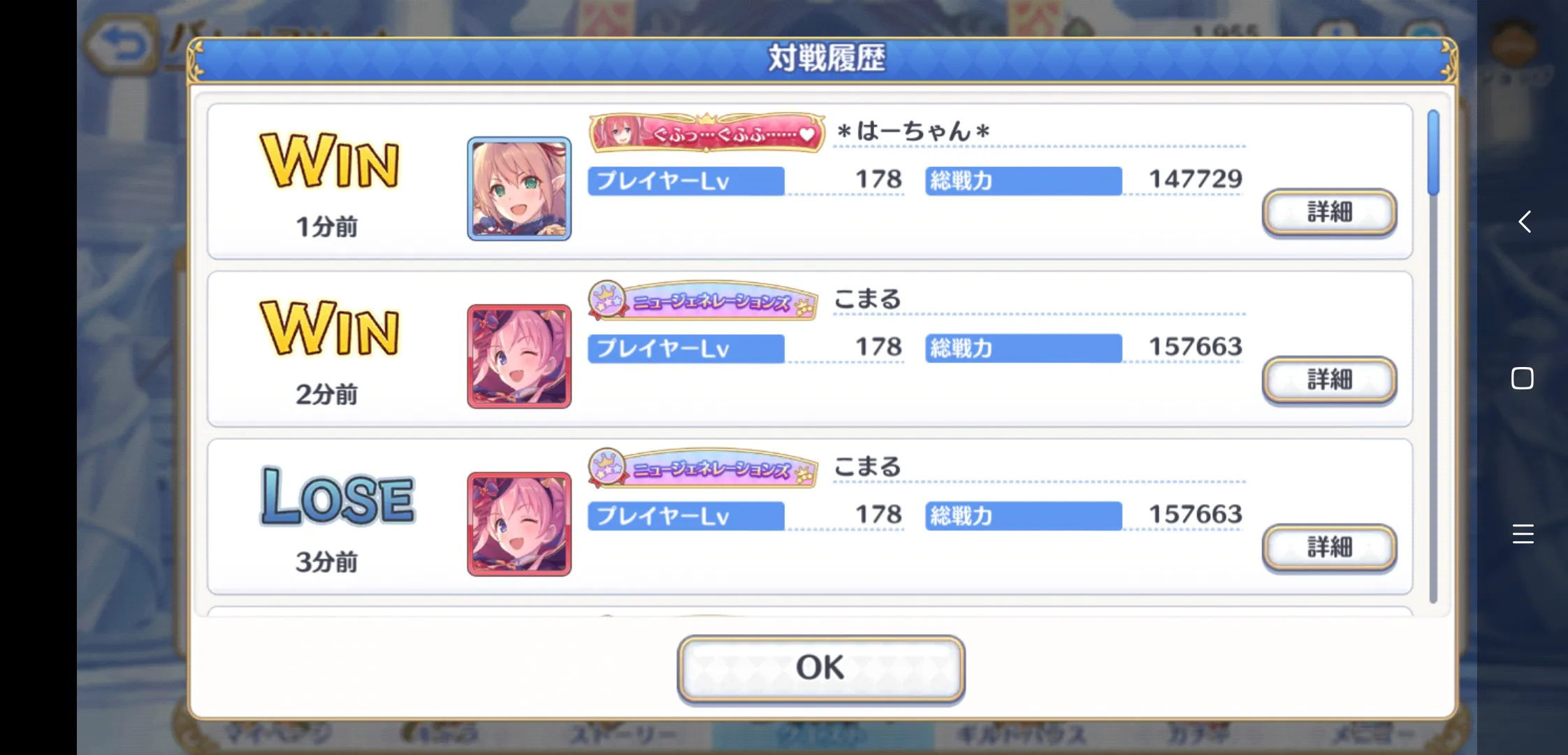Tap the ニュージェネレーションズ badge in the second row
This screenshot has width=1568, height=755.
coord(703,301)
